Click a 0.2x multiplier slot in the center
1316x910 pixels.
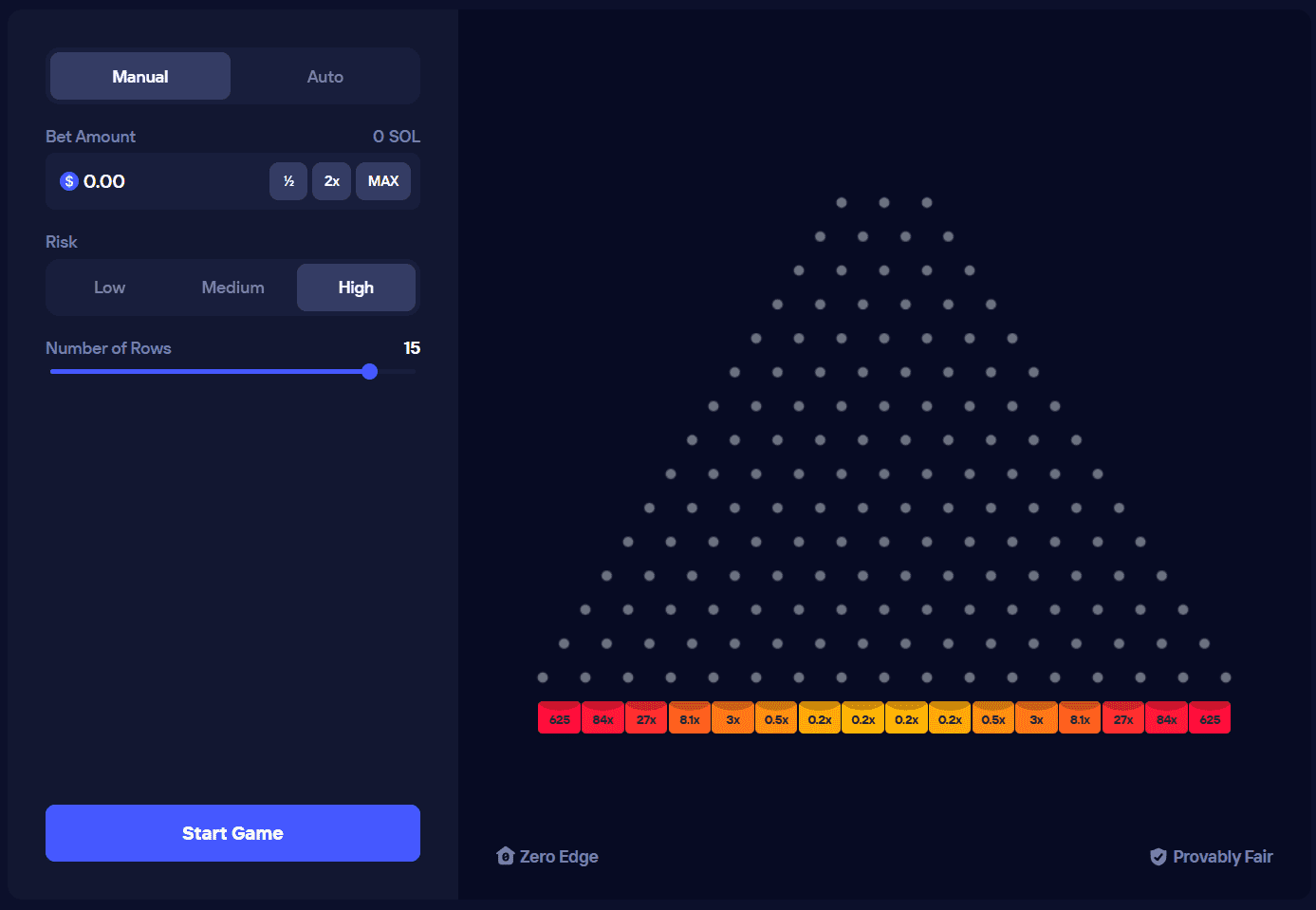click(862, 717)
